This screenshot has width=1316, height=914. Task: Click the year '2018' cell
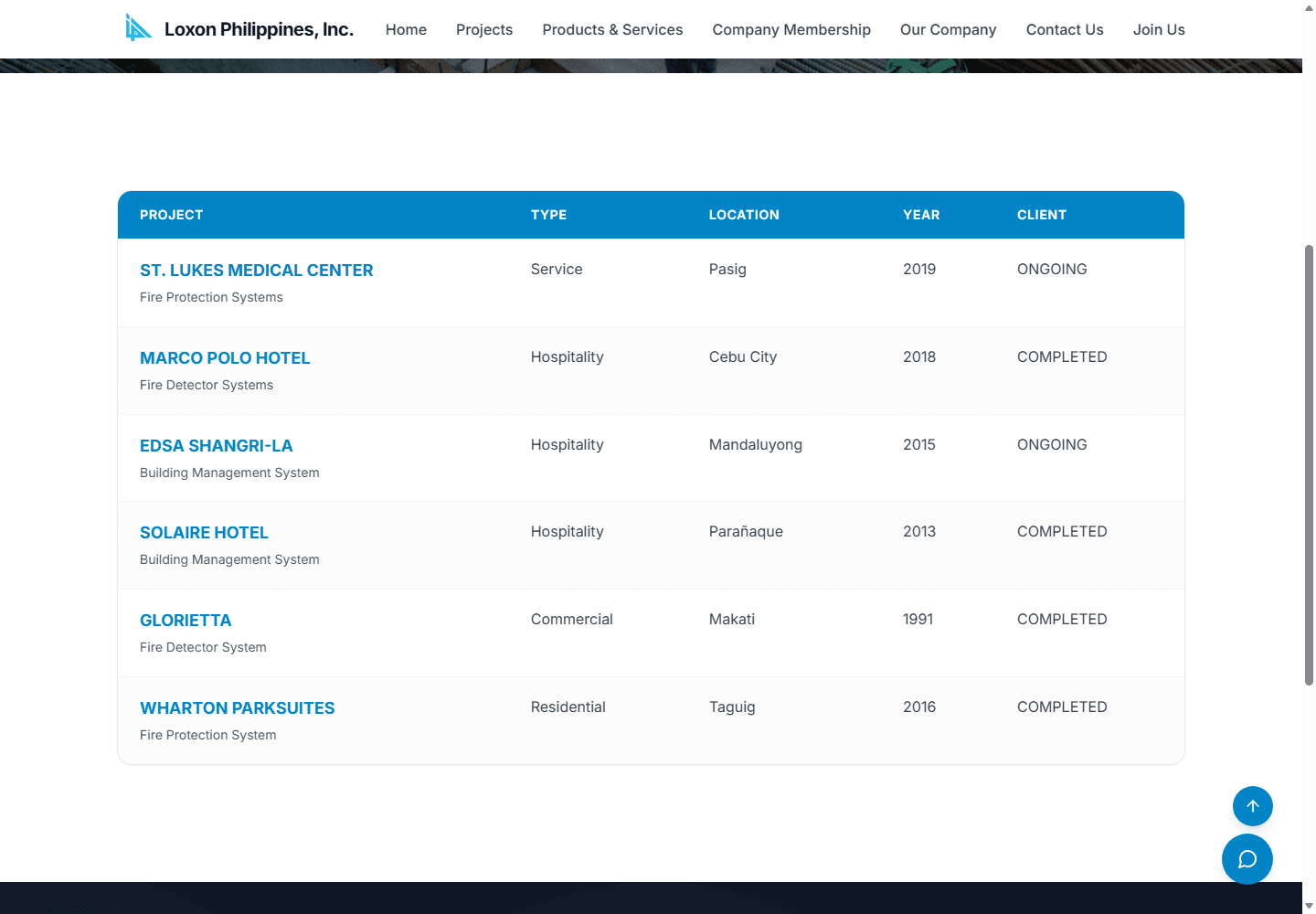tap(919, 356)
